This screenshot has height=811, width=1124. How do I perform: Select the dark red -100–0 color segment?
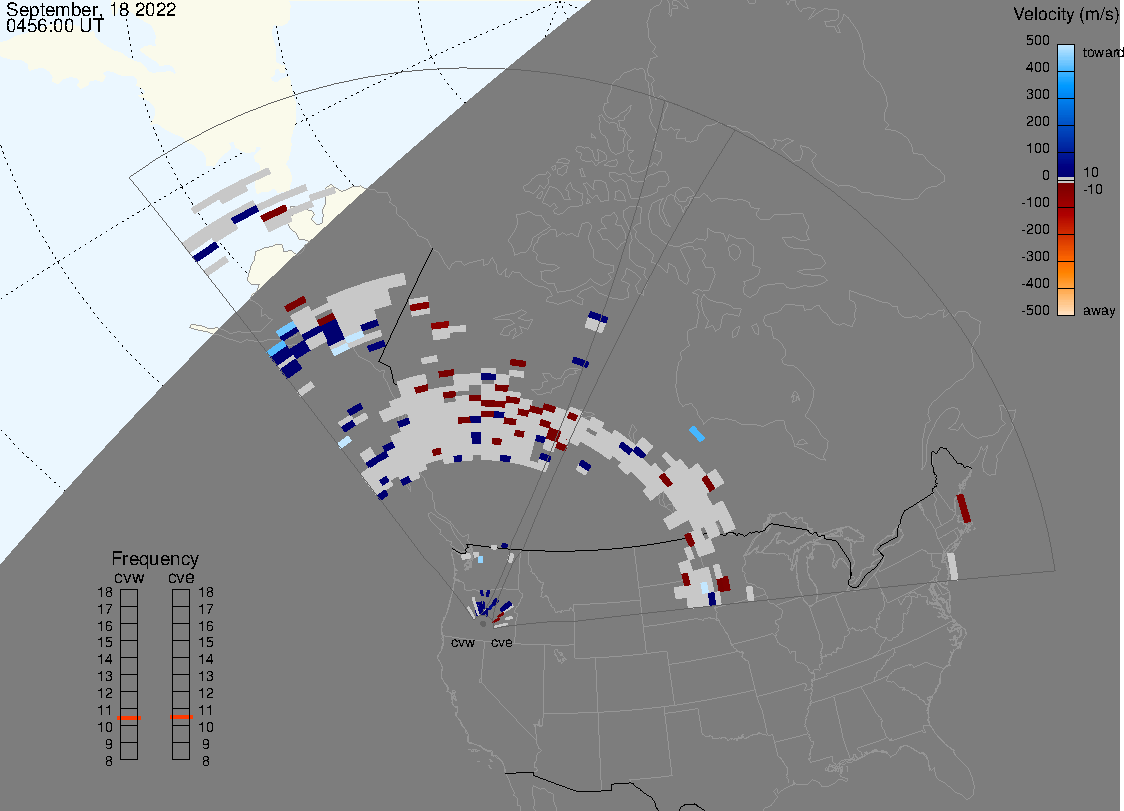click(1066, 195)
